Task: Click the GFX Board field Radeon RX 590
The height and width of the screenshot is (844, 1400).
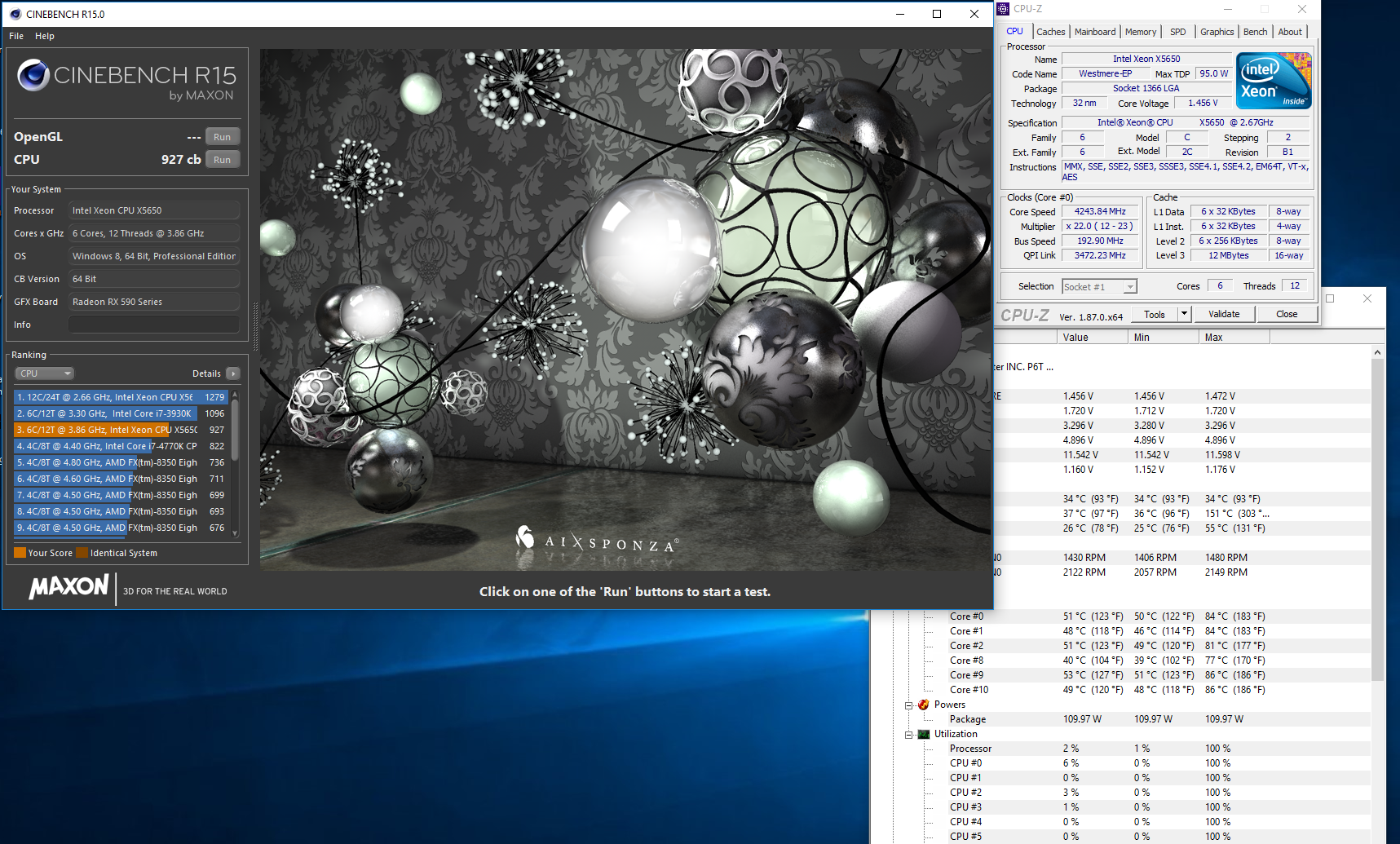Action: click(x=154, y=302)
